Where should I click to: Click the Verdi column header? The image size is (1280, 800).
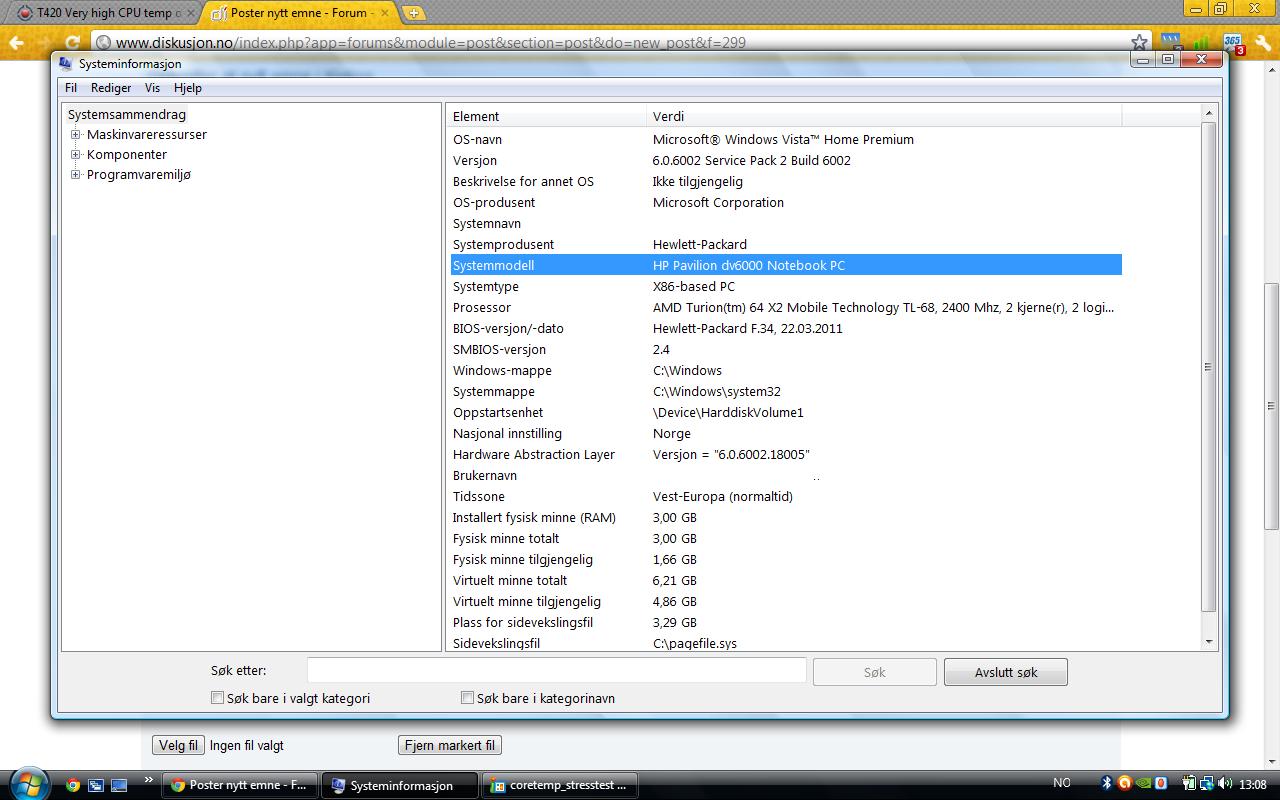[x=884, y=116]
